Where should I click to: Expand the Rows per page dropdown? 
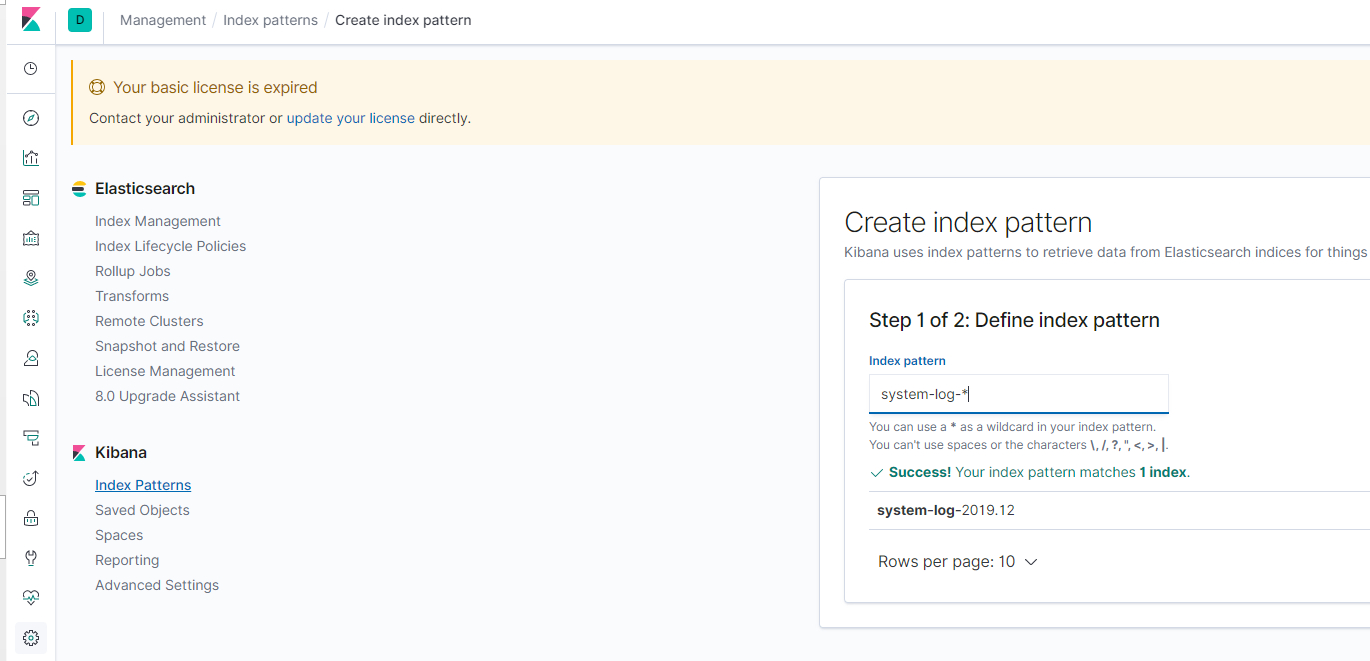[x=957, y=561]
